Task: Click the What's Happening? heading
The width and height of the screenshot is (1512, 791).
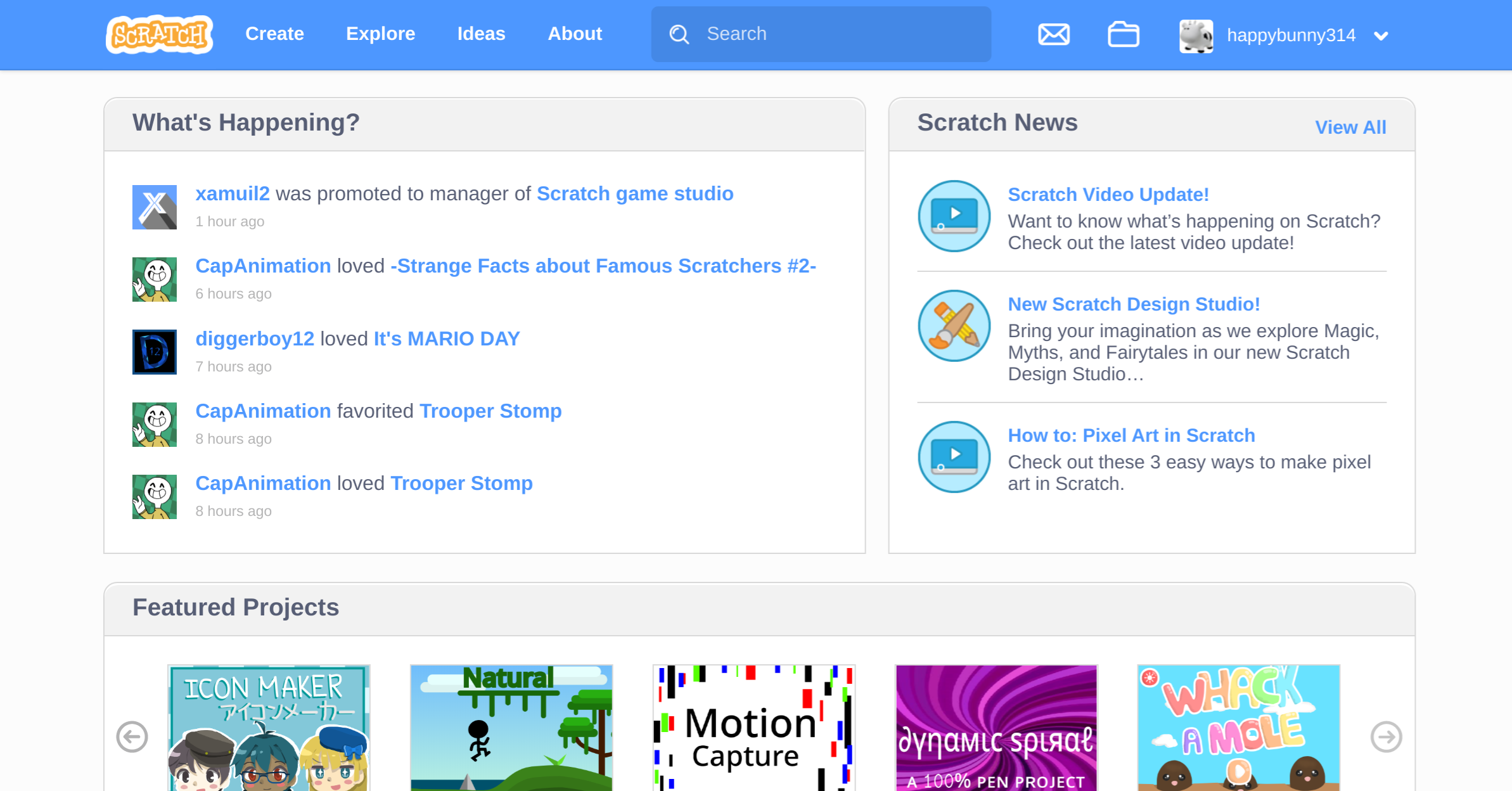Action: 246,122
